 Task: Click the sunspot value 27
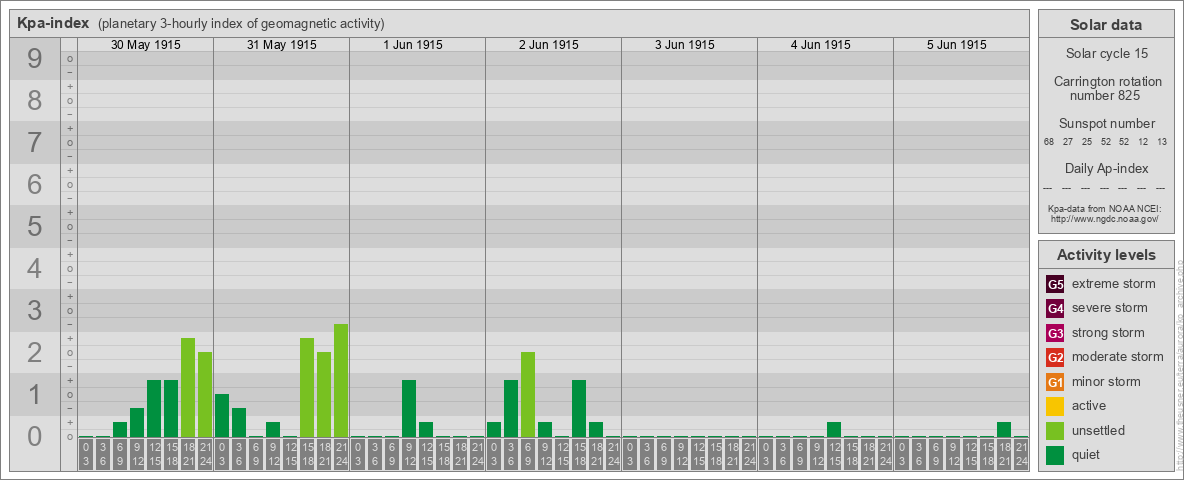[1068, 143]
